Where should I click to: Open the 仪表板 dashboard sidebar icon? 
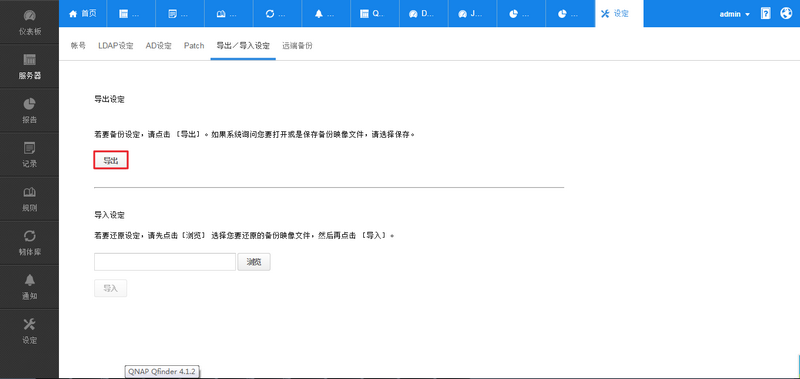tap(30, 22)
